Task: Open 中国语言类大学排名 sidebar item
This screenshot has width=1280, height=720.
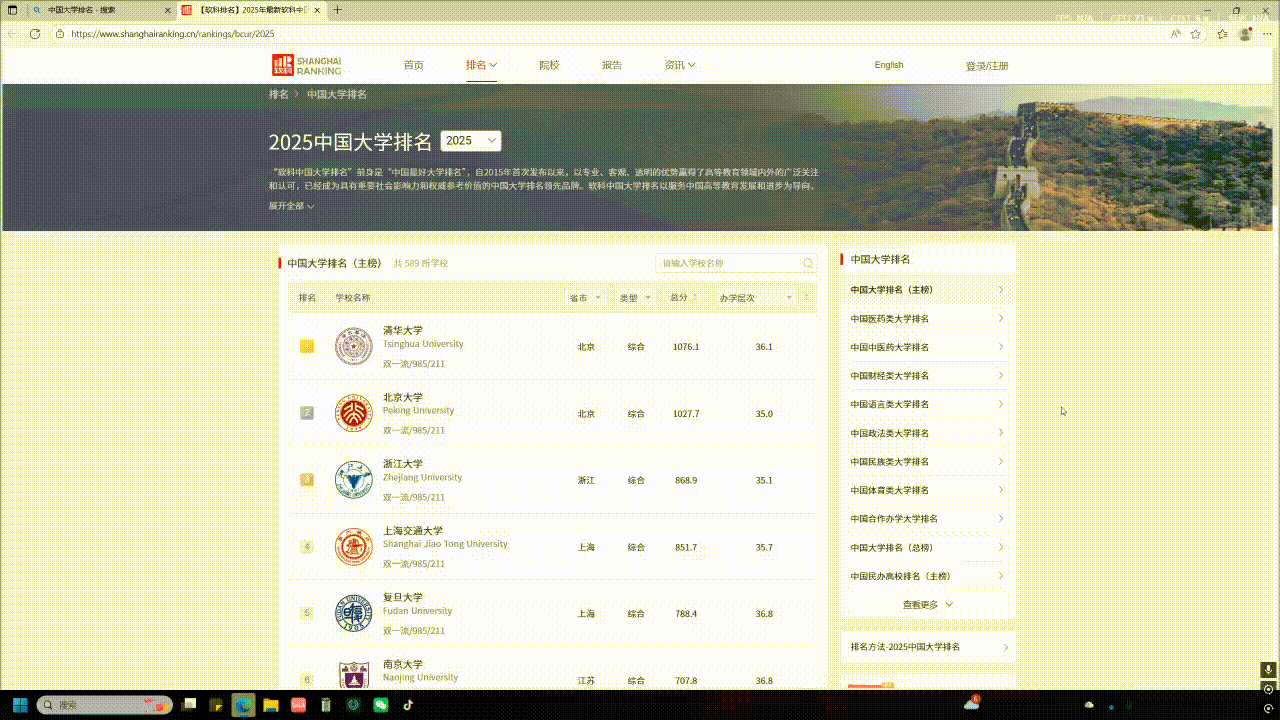Action: tap(927, 404)
